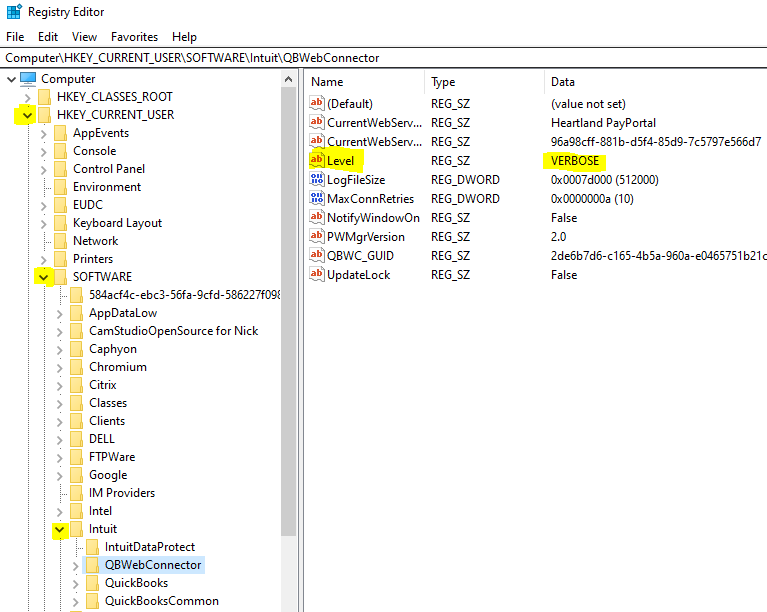Select the Console key

(x=95, y=151)
